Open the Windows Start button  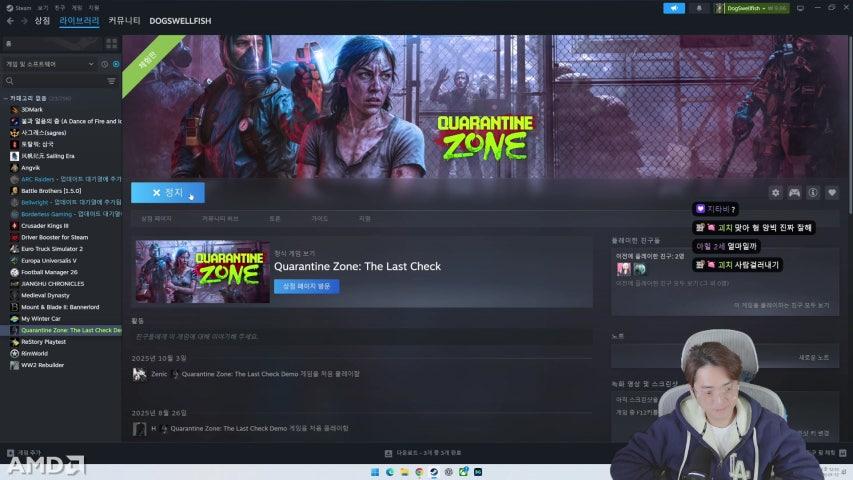[375, 472]
